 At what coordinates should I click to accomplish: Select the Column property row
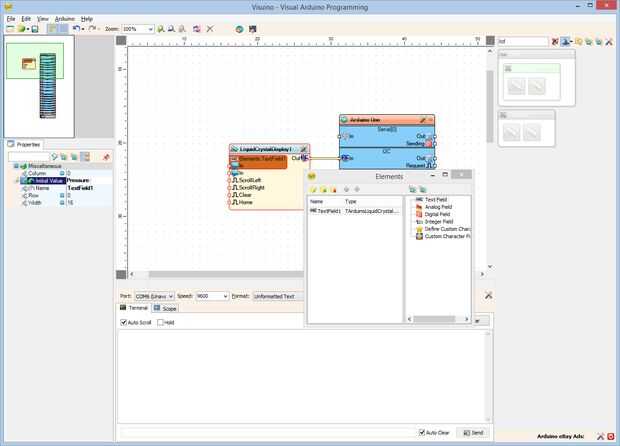[63, 173]
